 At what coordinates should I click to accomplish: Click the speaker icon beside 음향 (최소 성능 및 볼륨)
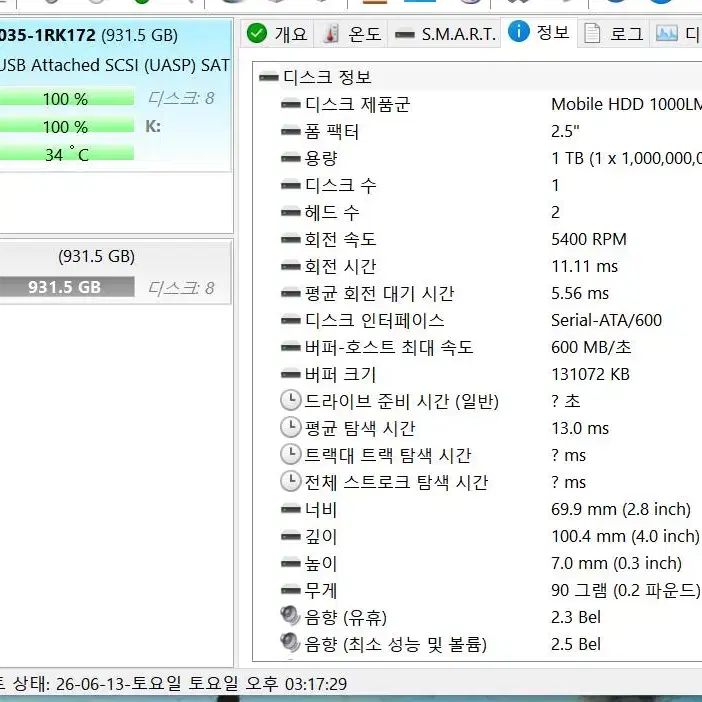click(x=290, y=642)
